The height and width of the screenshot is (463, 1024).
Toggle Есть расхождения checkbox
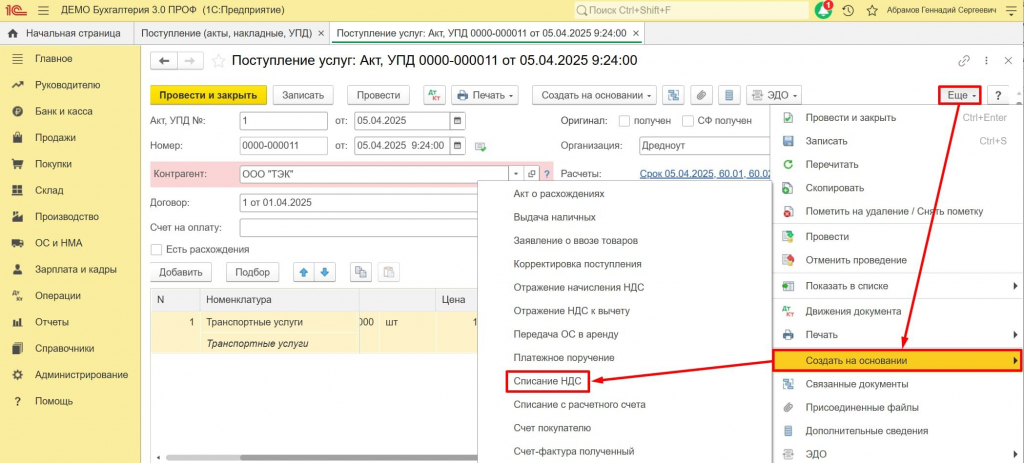[156, 249]
